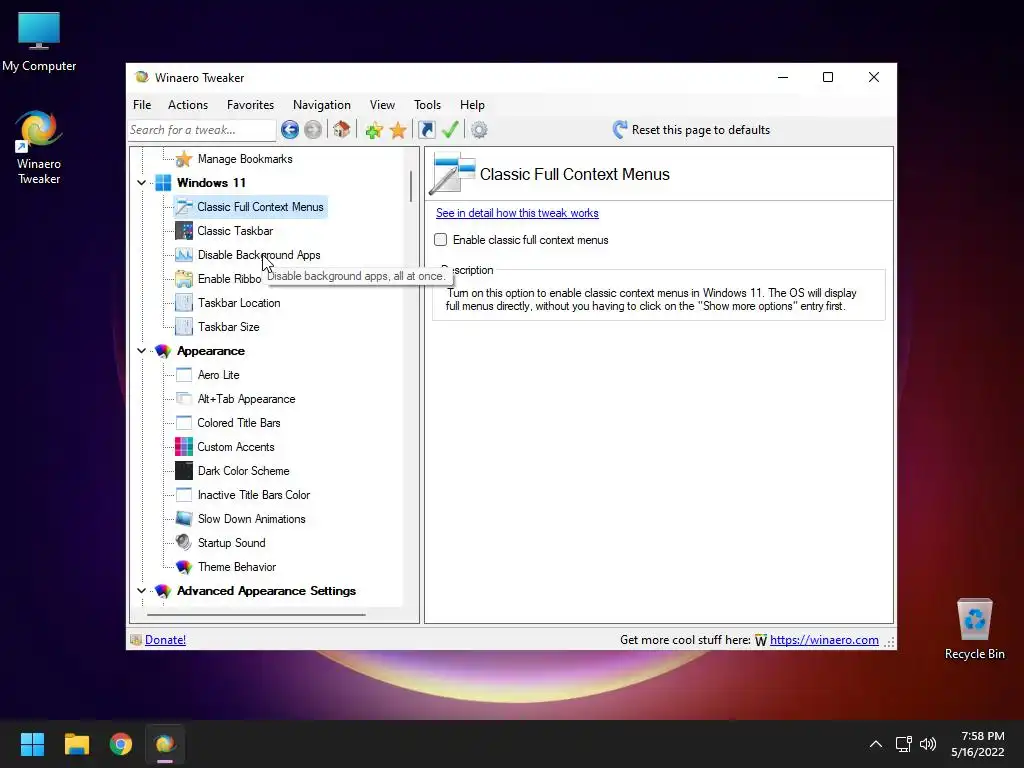The image size is (1024, 768).
Task: Click the tree panel horizontal scrollbar
Action: click(256, 615)
